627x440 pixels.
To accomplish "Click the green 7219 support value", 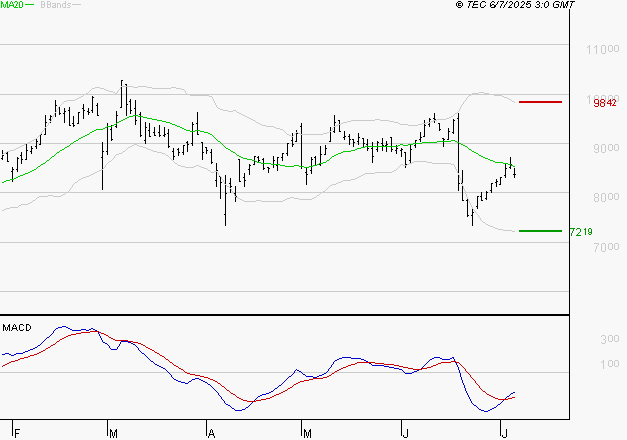I will coord(581,232).
